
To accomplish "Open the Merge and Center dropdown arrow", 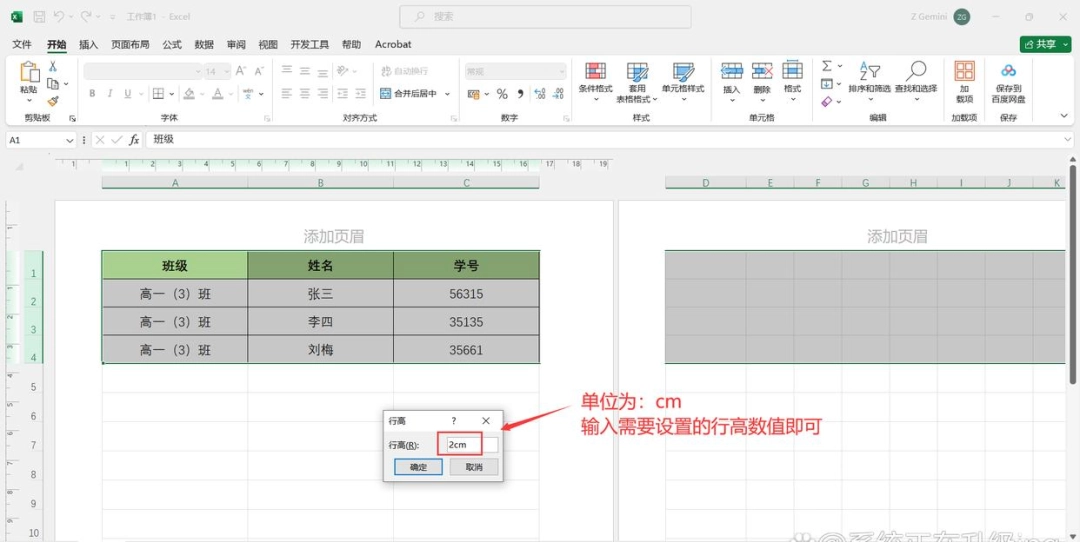I will coord(447,94).
